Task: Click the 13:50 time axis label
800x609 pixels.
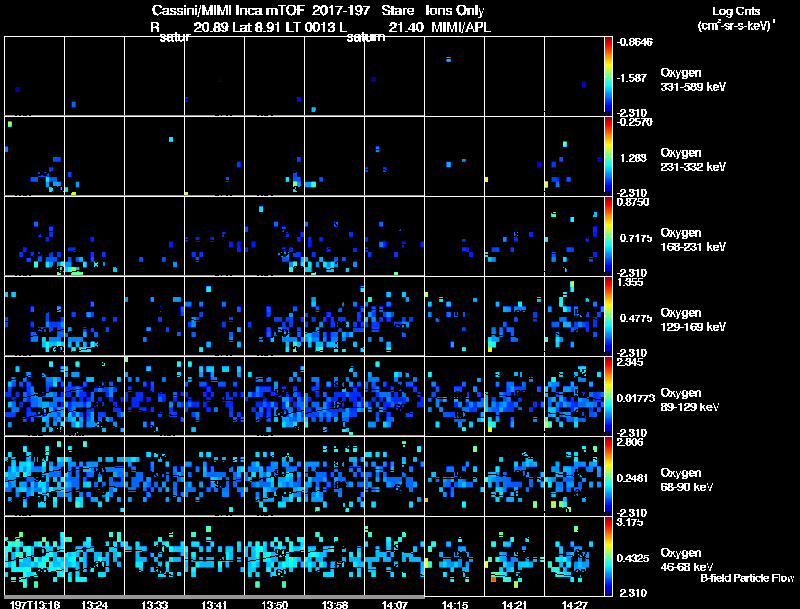Action: [274, 605]
